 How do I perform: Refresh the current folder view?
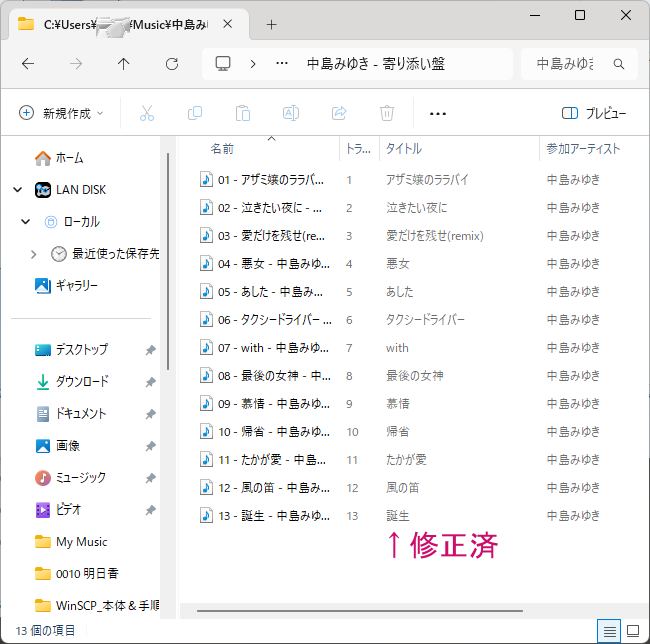click(x=172, y=64)
